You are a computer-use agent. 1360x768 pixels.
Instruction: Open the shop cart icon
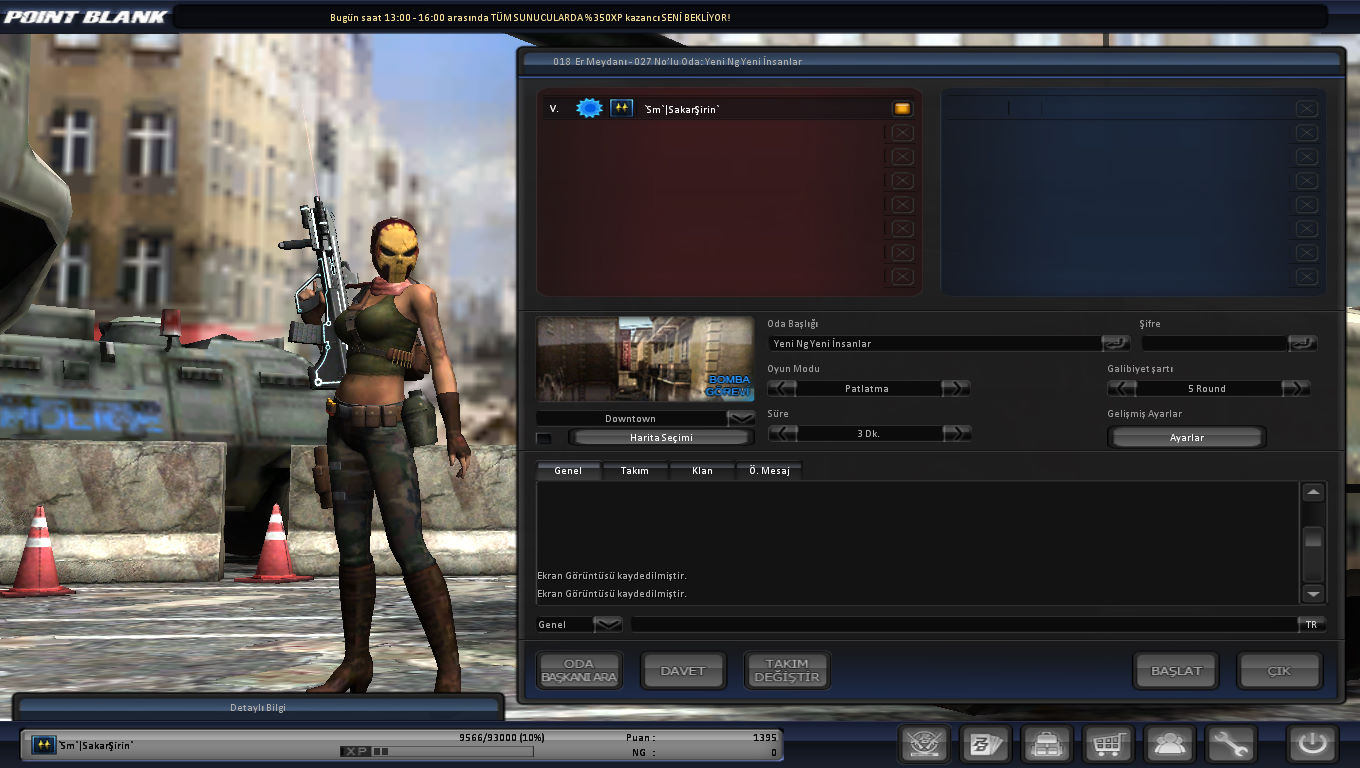click(x=1109, y=745)
